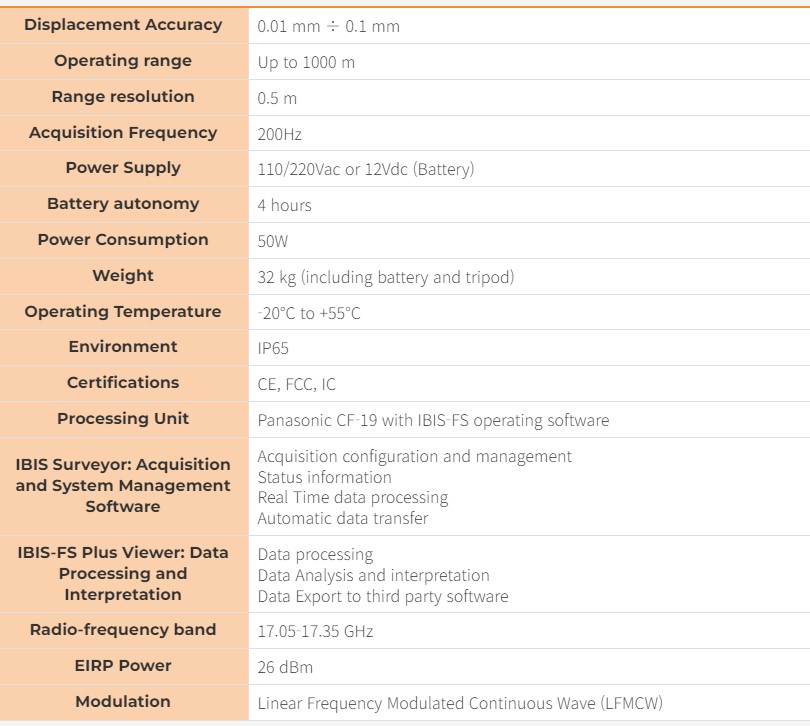Click the Range resolution label
The height and width of the screenshot is (726, 810).
123,97
